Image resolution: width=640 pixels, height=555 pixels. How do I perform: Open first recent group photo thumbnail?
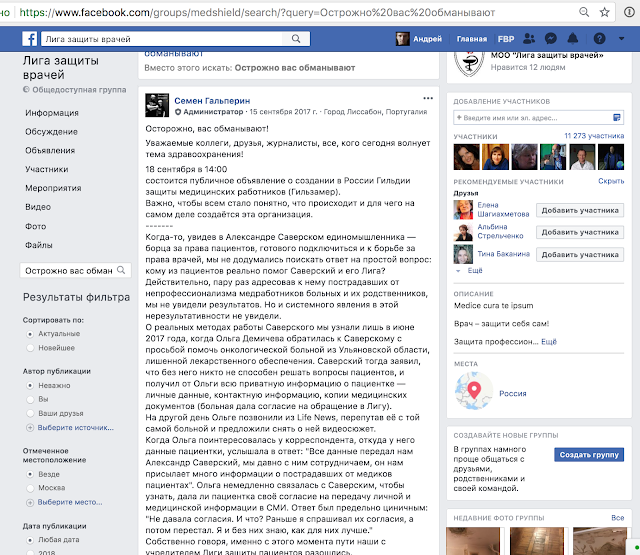tap(473, 541)
